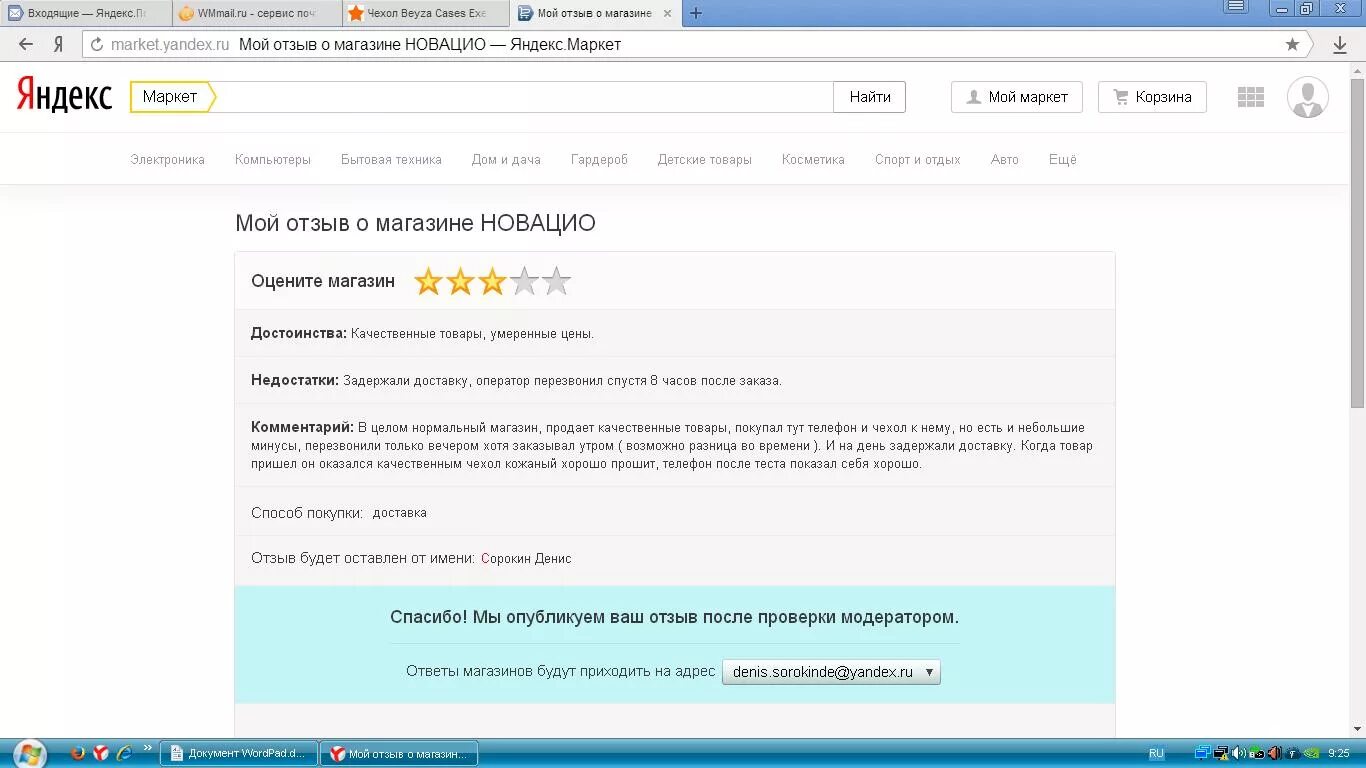Focus the Market search input field

coord(524,97)
